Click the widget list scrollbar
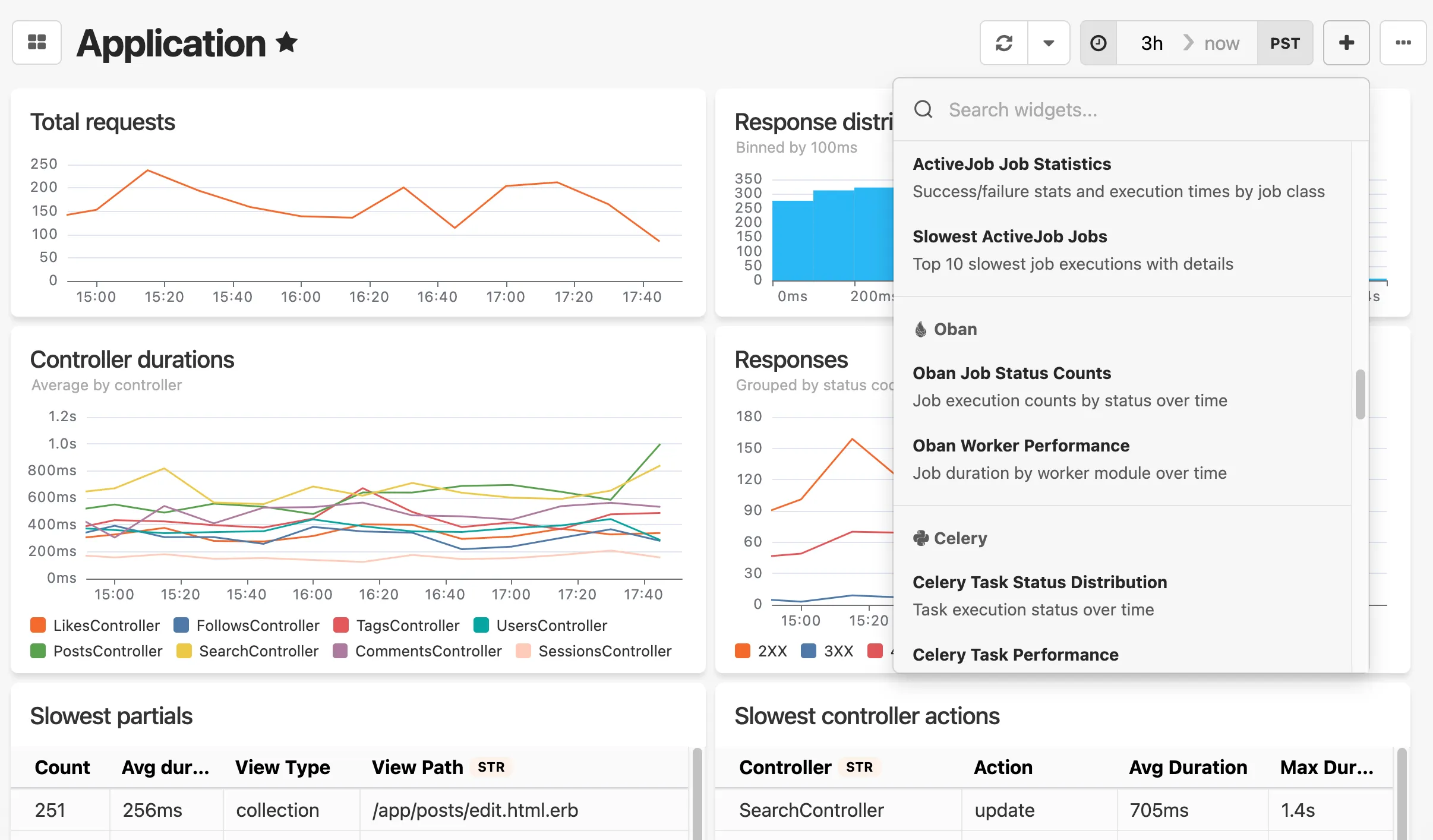1433x840 pixels. point(1360,394)
